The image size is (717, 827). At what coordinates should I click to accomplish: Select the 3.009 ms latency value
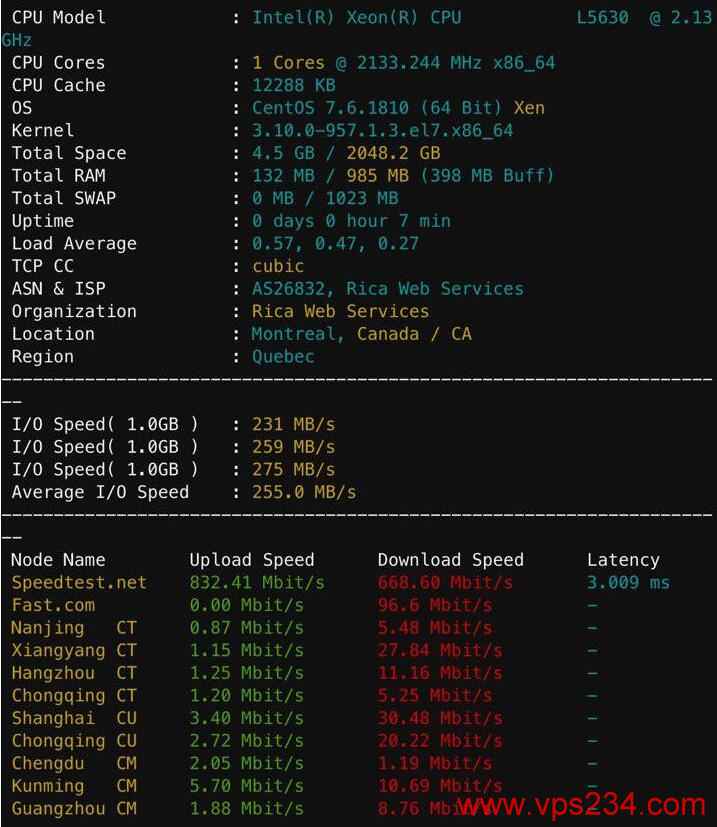click(x=628, y=583)
